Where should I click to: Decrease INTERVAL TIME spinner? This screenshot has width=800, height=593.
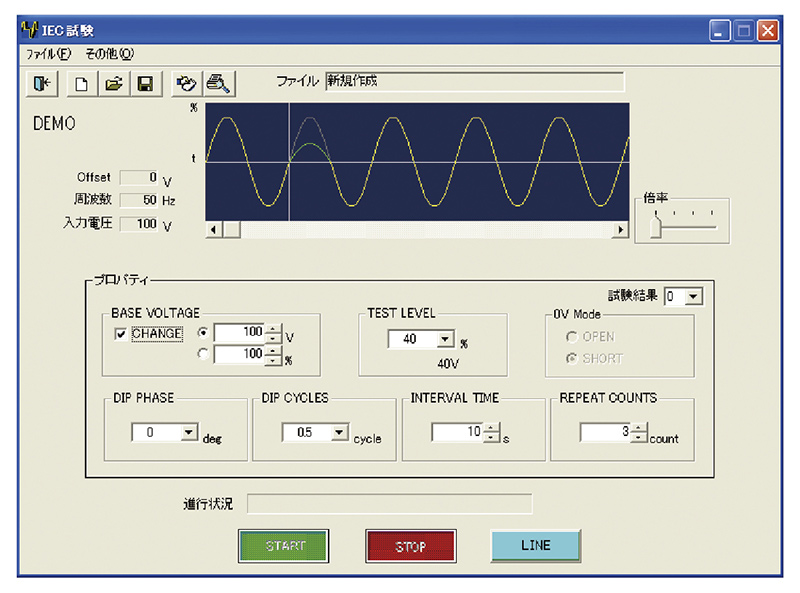click(x=491, y=437)
